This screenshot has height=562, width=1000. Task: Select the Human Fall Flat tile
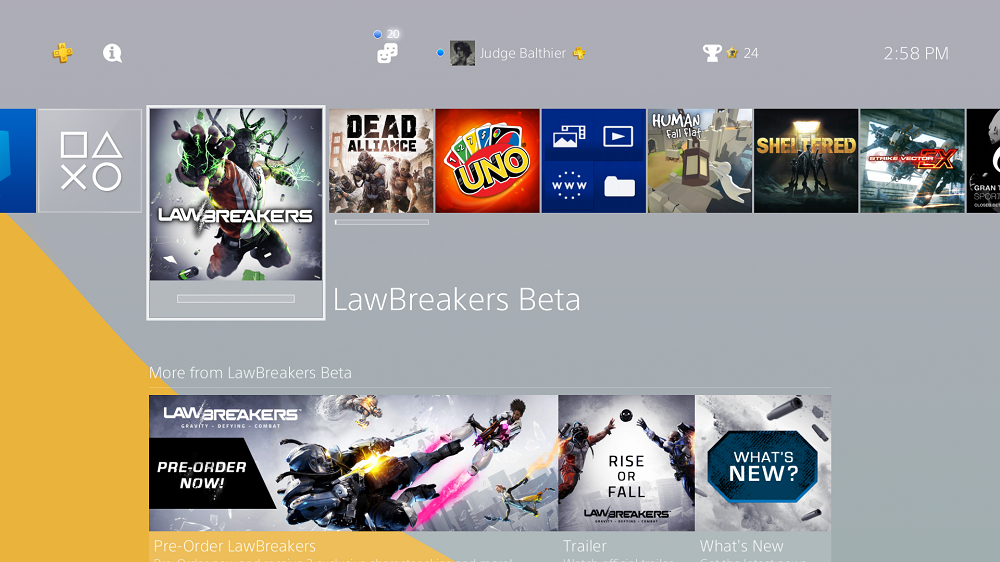tap(700, 161)
